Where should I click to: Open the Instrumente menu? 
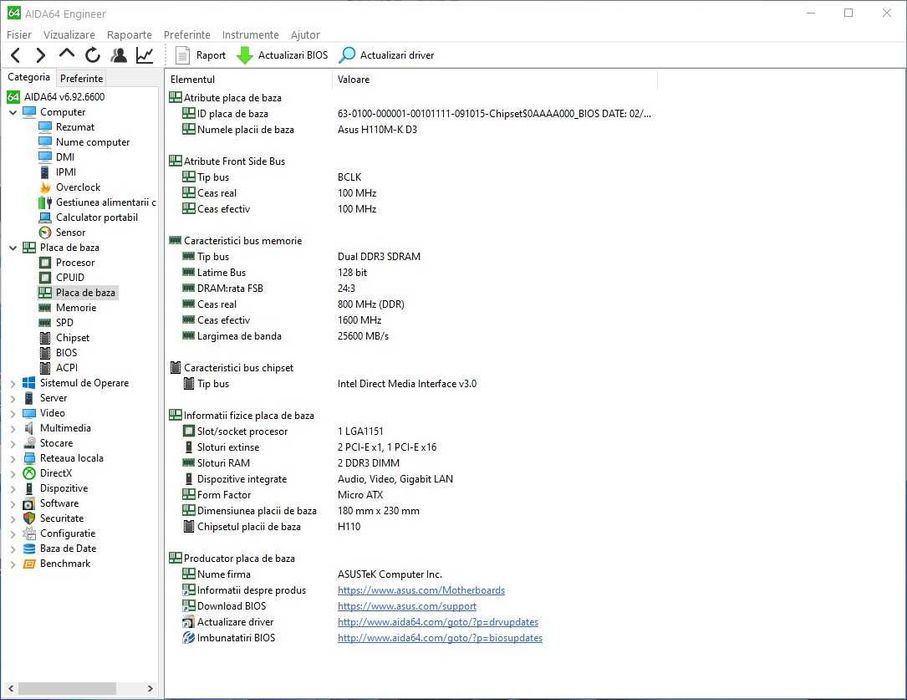click(x=250, y=35)
